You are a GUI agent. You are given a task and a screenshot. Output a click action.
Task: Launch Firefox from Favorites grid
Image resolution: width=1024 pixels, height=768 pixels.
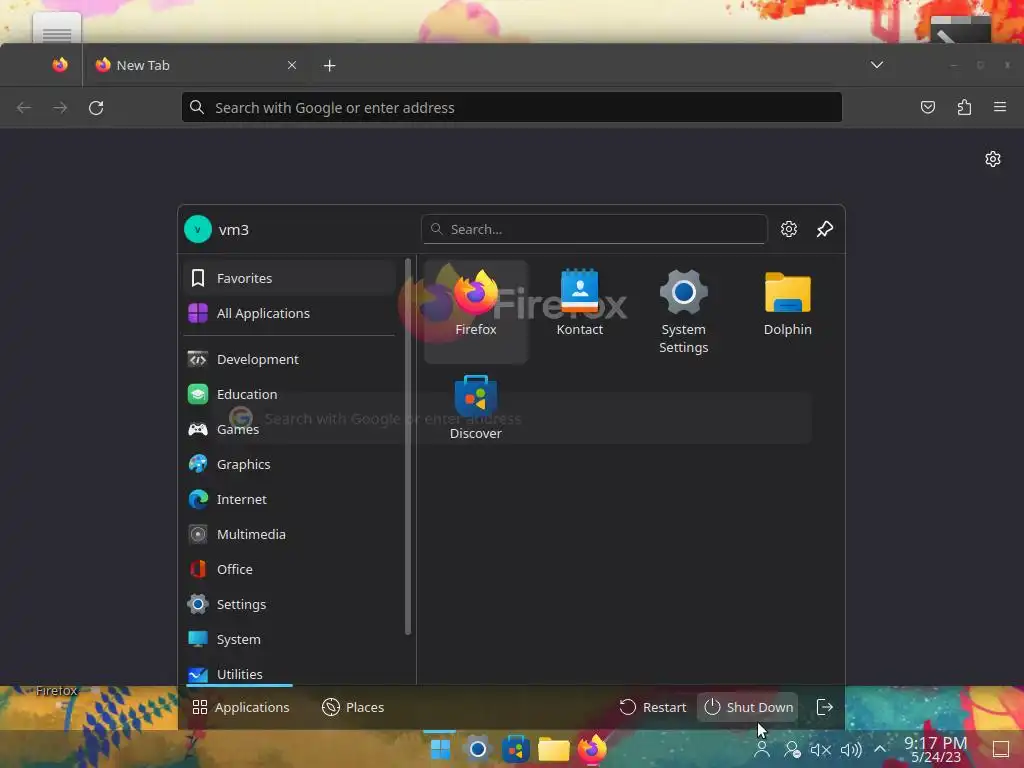coord(475,311)
